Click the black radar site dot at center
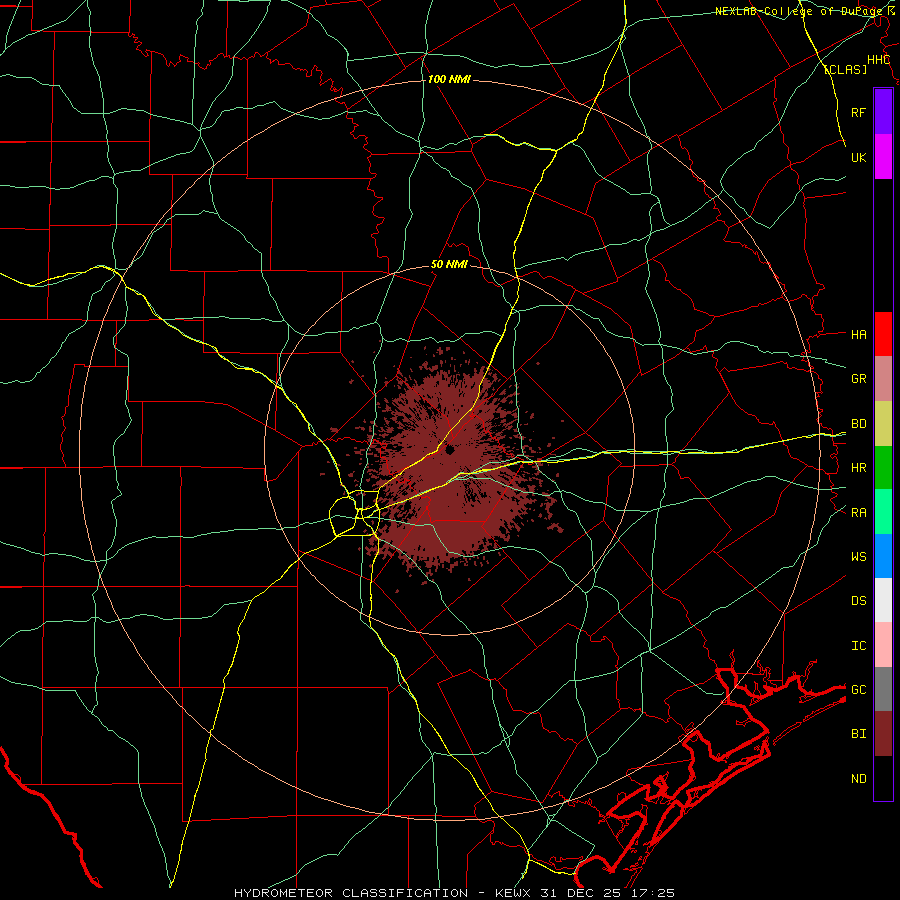The image size is (900, 900). coord(450,450)
